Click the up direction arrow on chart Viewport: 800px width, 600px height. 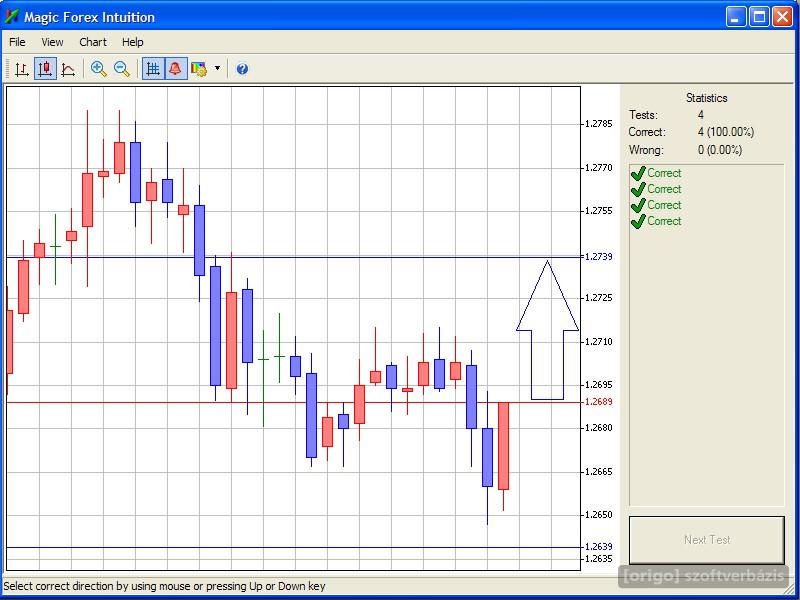[x=547, y=330]
